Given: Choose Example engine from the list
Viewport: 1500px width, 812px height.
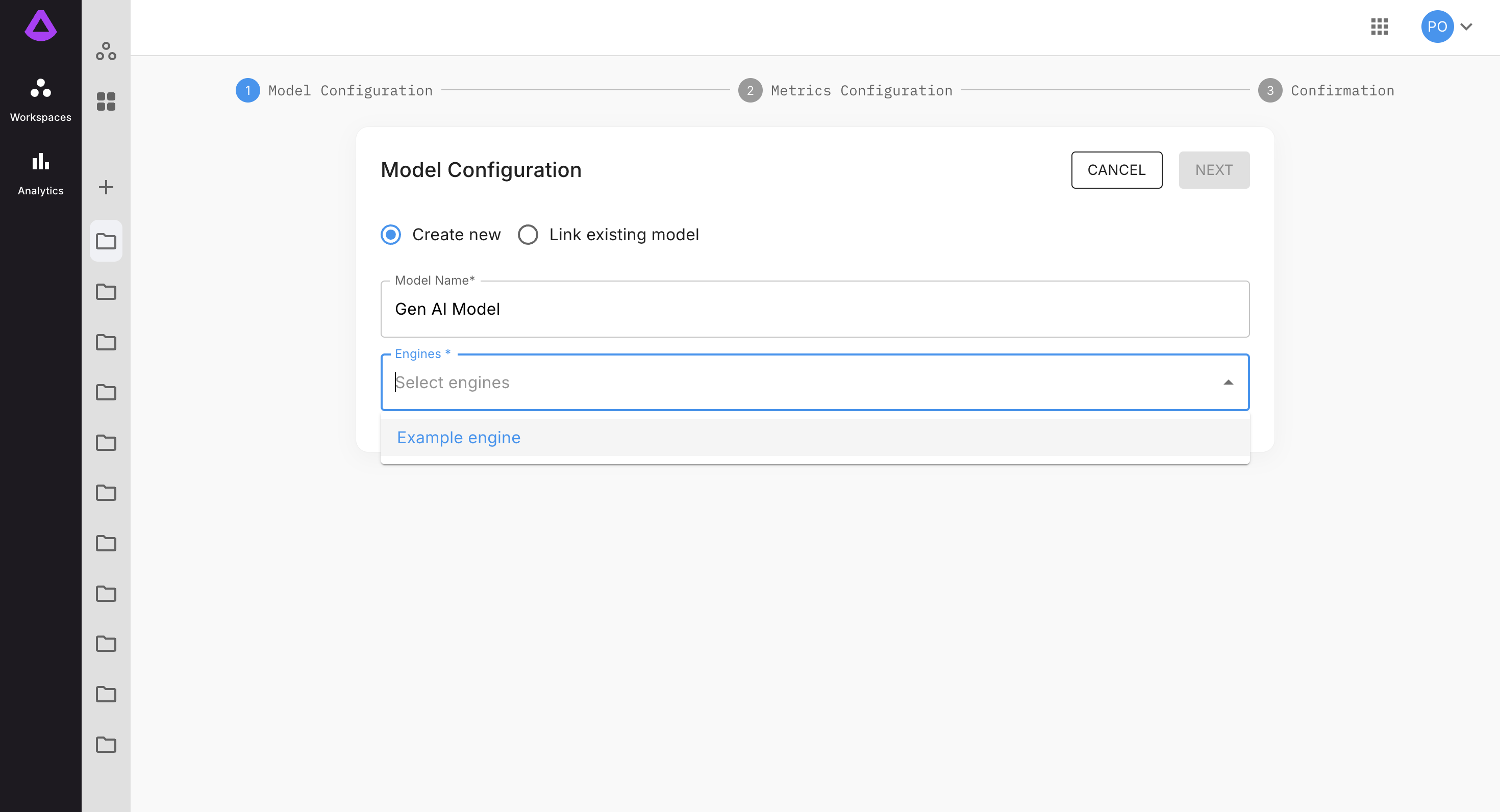Looking at the screenshot, I should [x=815, y=438].
